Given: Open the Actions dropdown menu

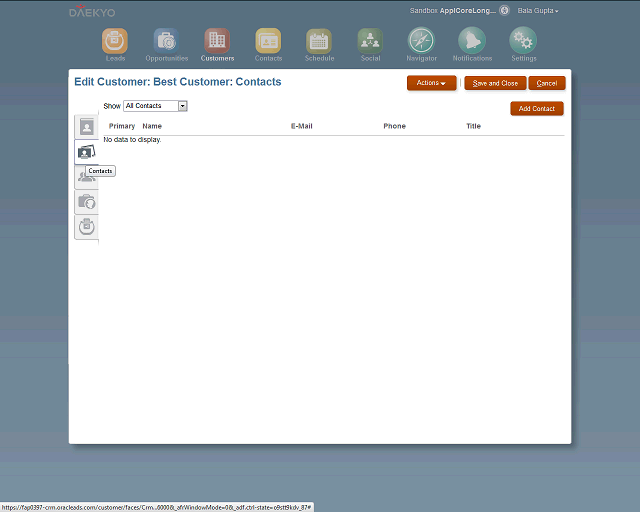Looking at the screenshot, I should pos(431,83).
